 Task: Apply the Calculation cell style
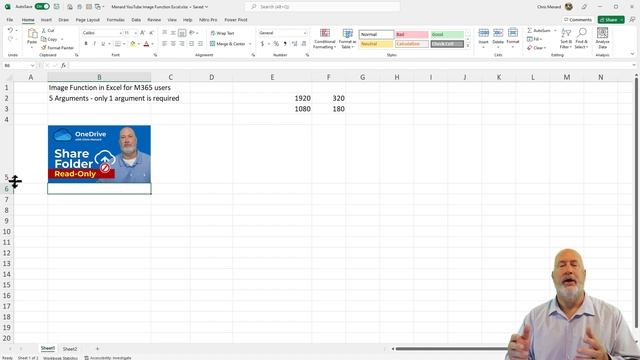point(412,44)
